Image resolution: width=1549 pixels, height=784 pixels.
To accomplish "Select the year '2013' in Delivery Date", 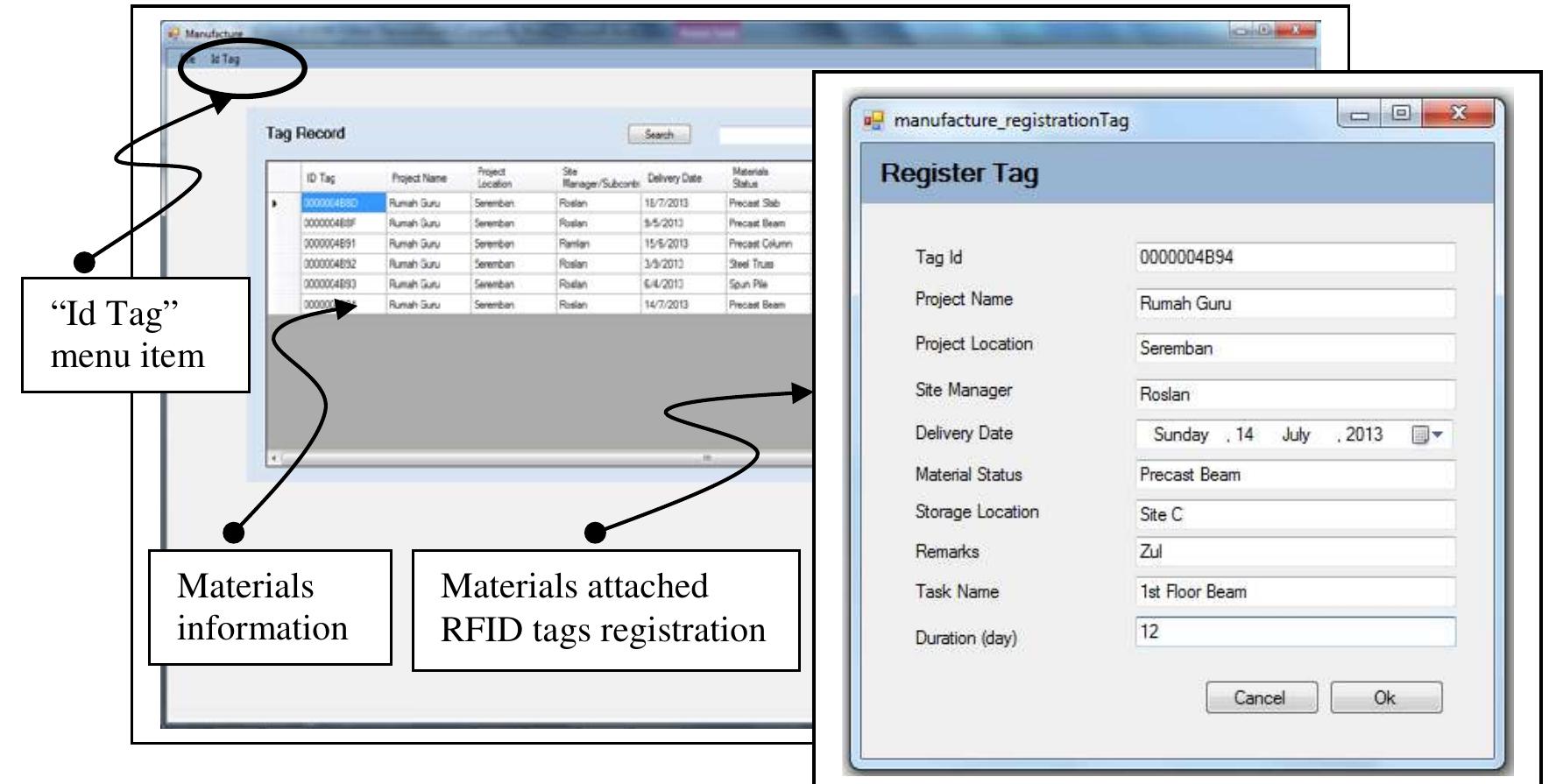I will pyautogui.click(x=1364, y=434).
